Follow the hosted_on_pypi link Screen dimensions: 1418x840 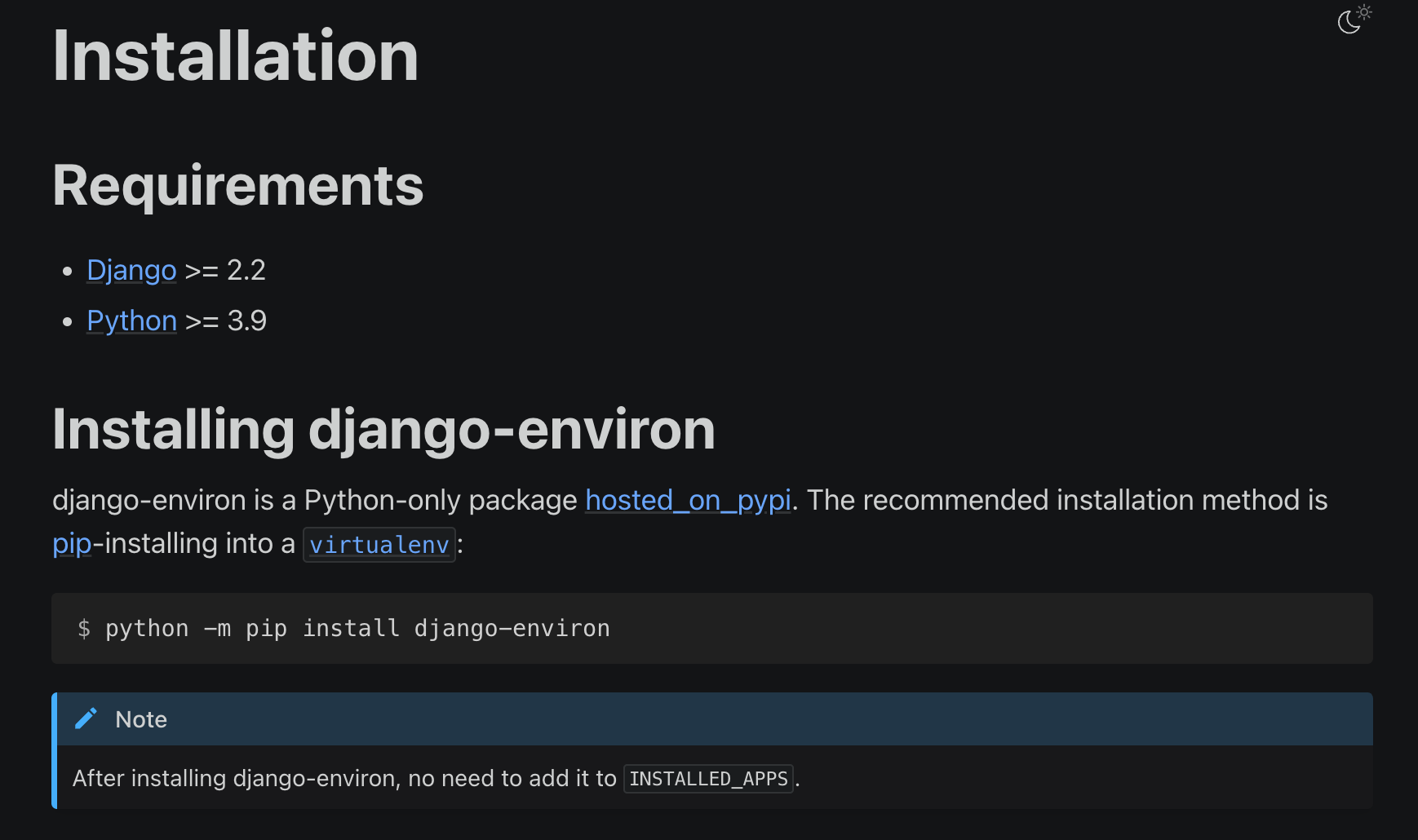tap(688, 500)
